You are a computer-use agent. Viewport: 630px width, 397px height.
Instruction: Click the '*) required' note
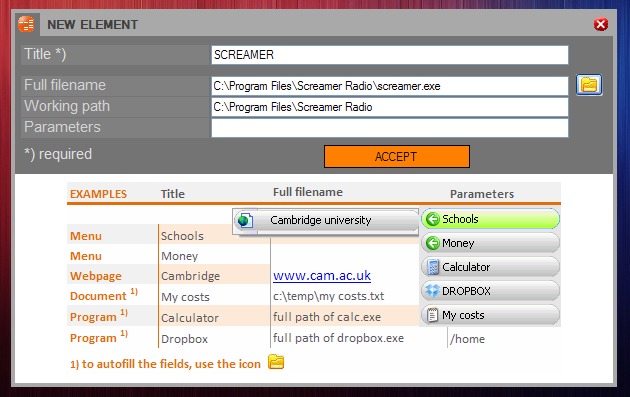58,154
